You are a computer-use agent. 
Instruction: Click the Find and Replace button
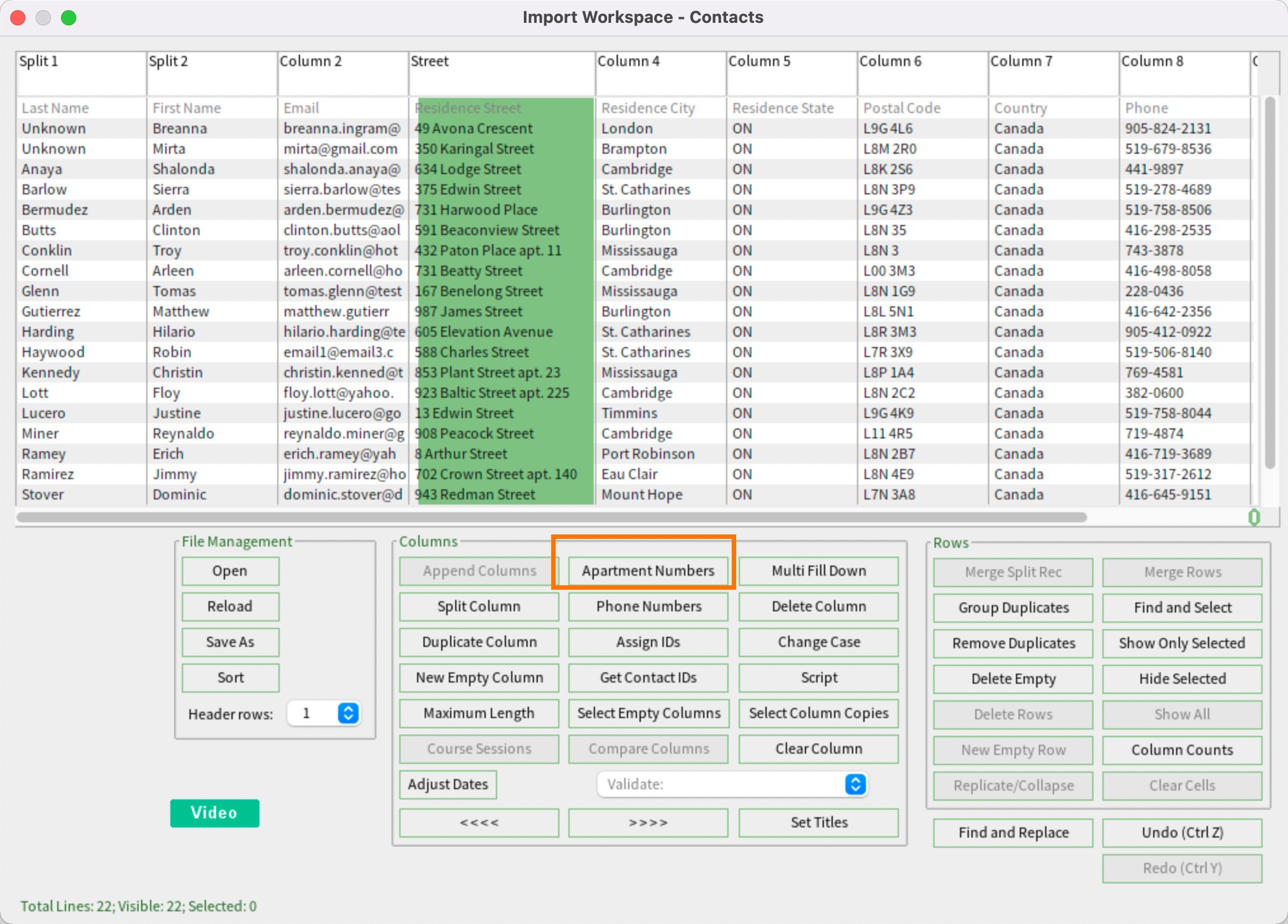(x=1013, y=832)
